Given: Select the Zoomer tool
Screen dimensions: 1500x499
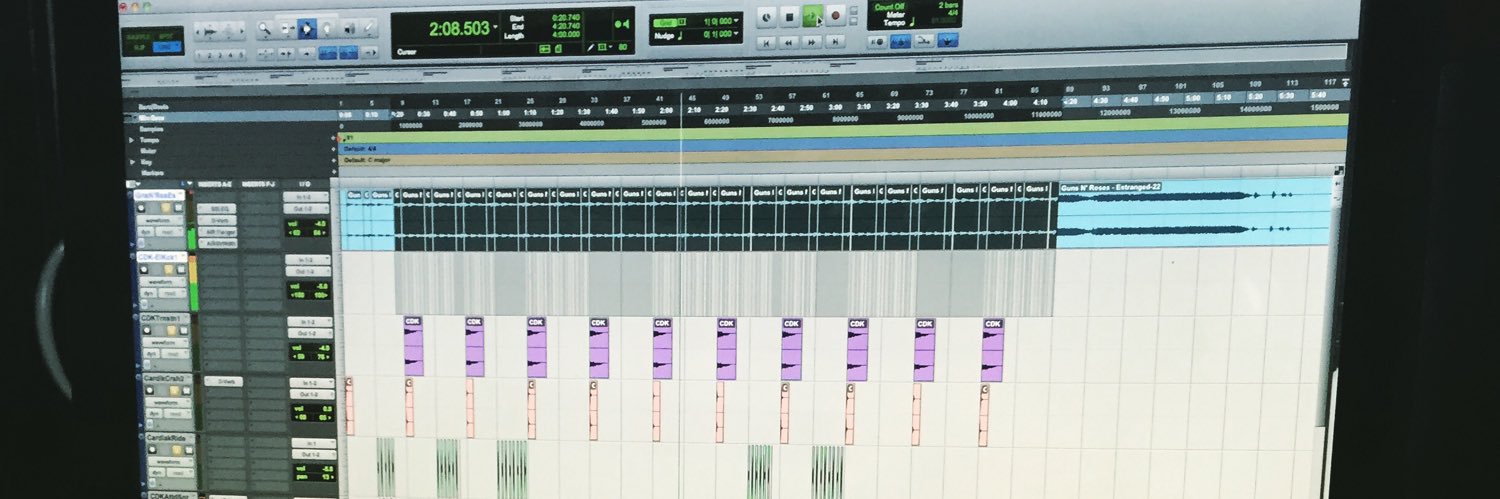Looking at the screenshot, I should 265,28.
